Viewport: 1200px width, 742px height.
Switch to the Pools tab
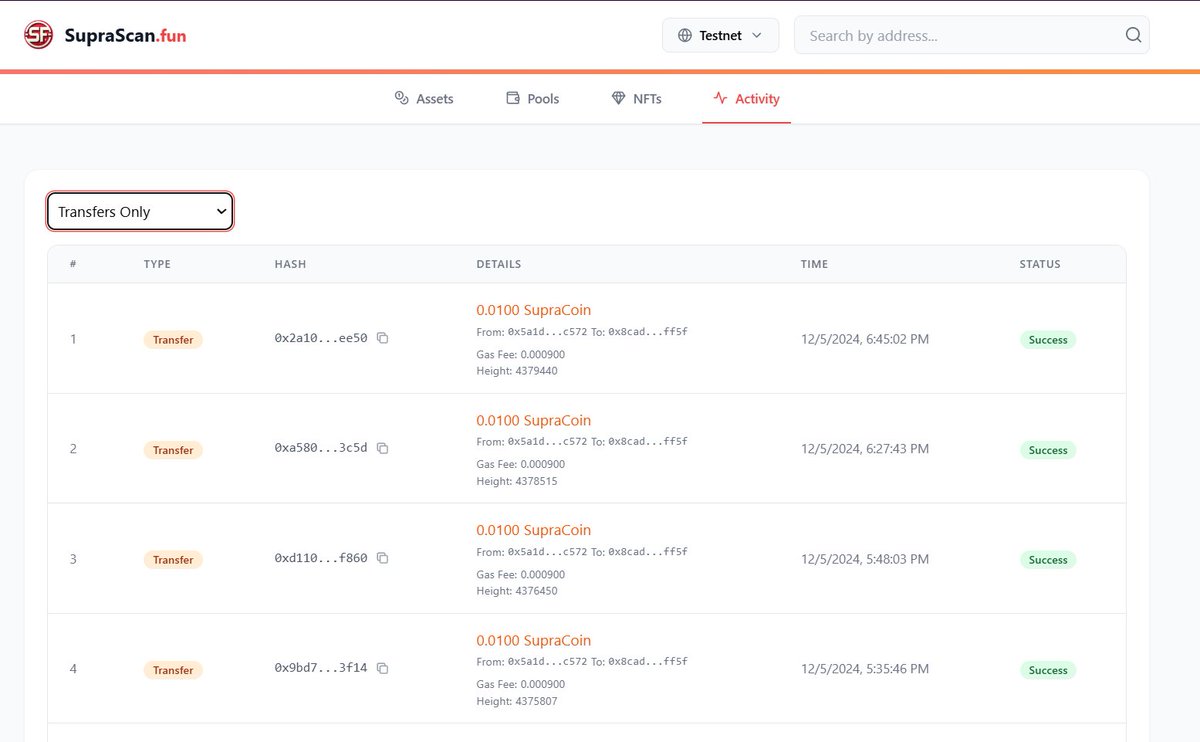click(x=533, y=98)
